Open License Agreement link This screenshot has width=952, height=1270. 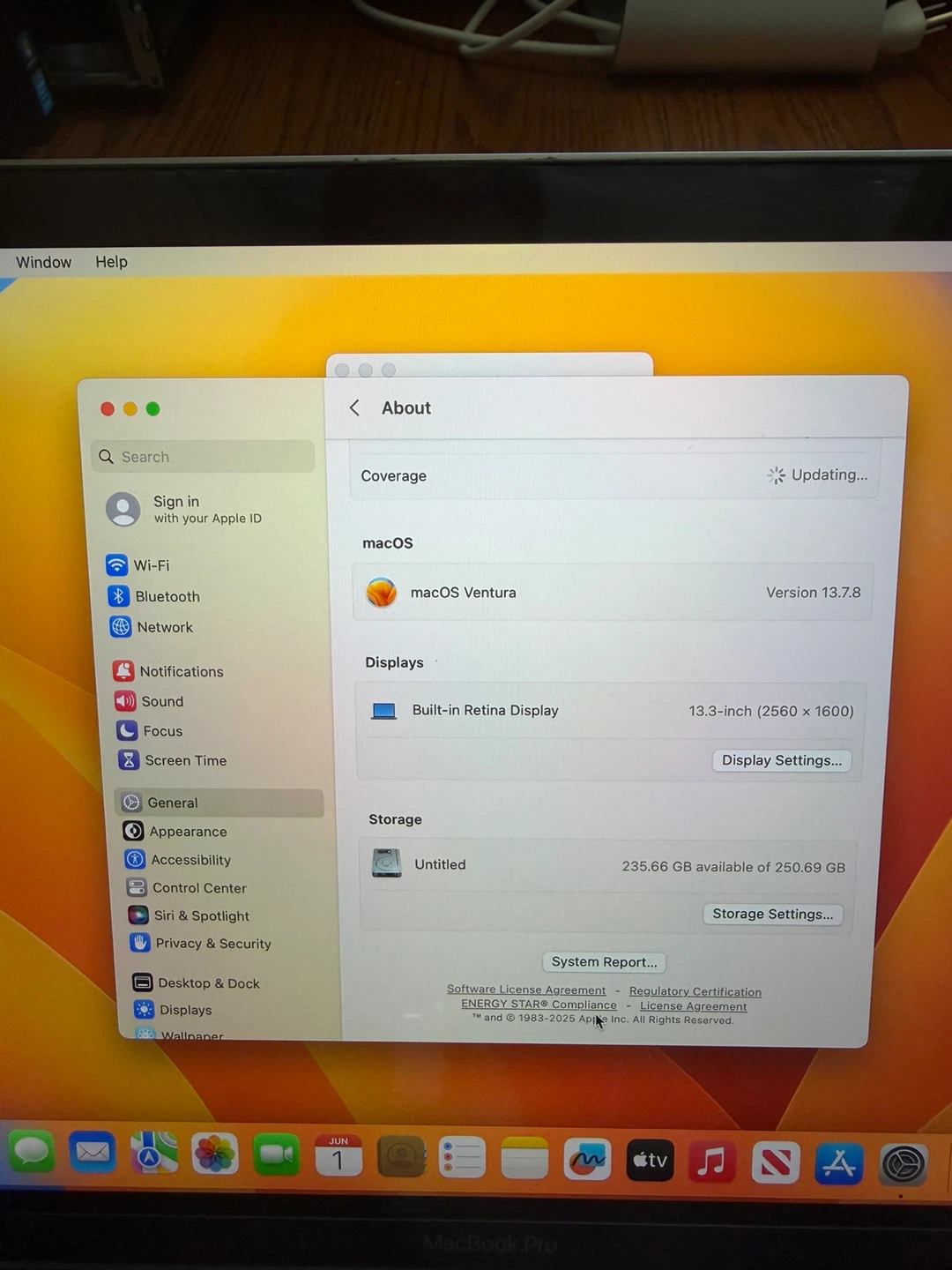693,1005
